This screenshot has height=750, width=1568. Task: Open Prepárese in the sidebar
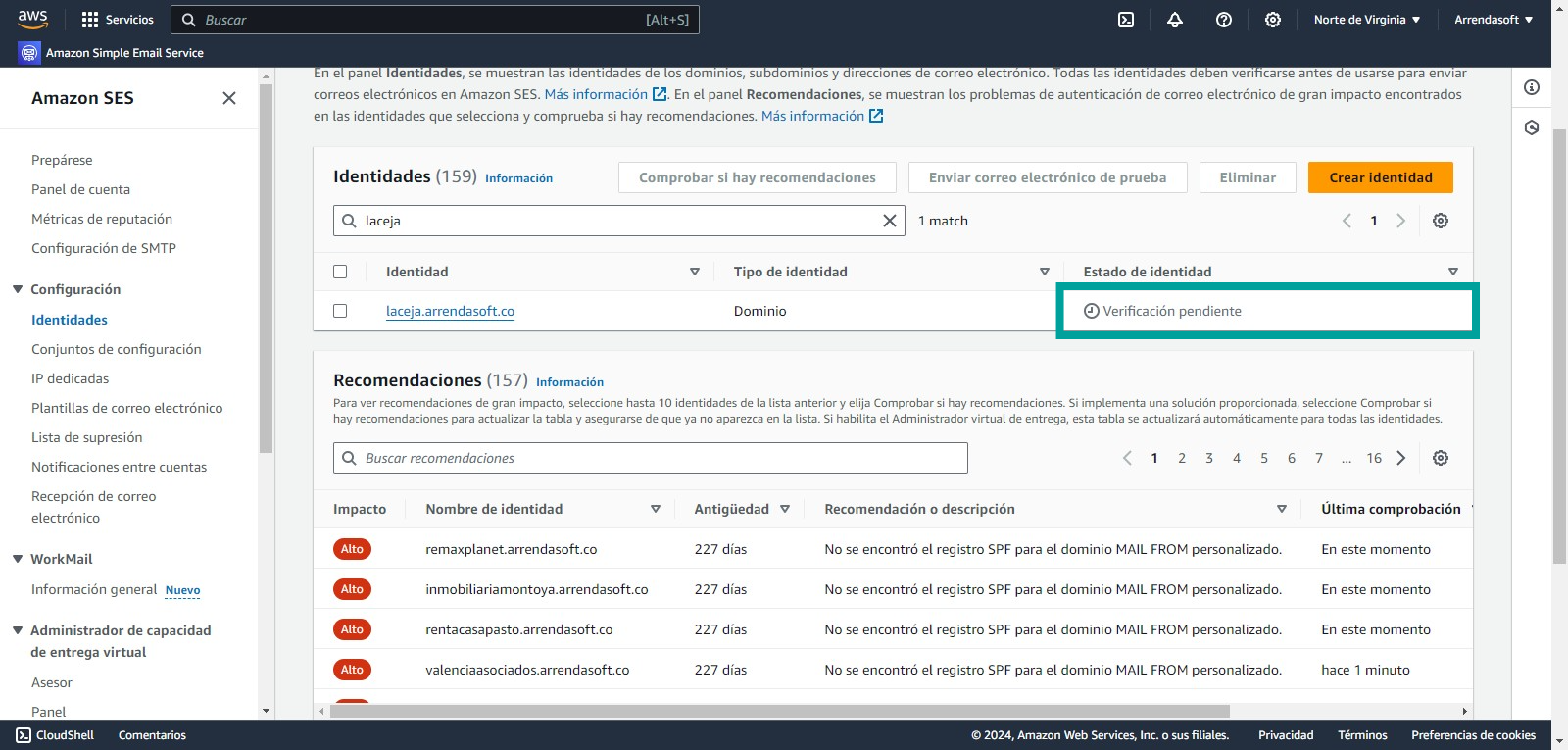pyautogui.click(x=62, y=160)
